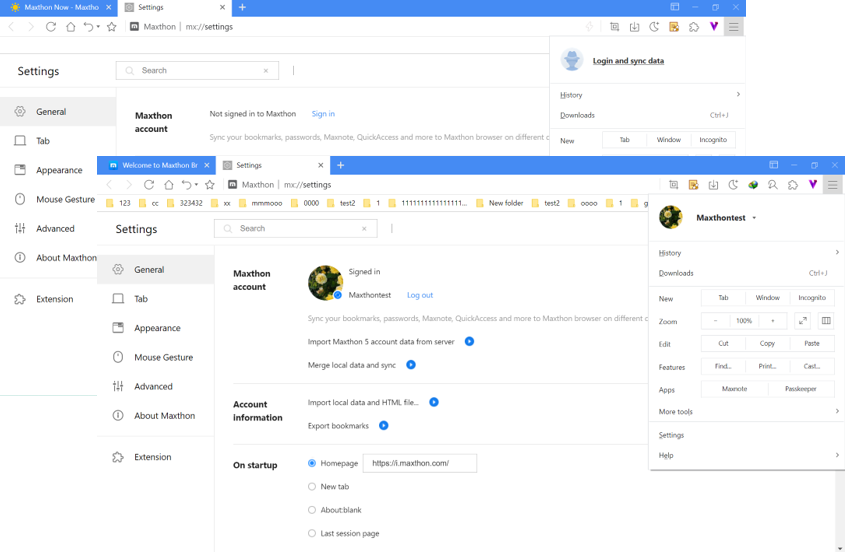Open Maxnote toolbar icon in back window
Screen dimensions: 850x556
(674, 27)
